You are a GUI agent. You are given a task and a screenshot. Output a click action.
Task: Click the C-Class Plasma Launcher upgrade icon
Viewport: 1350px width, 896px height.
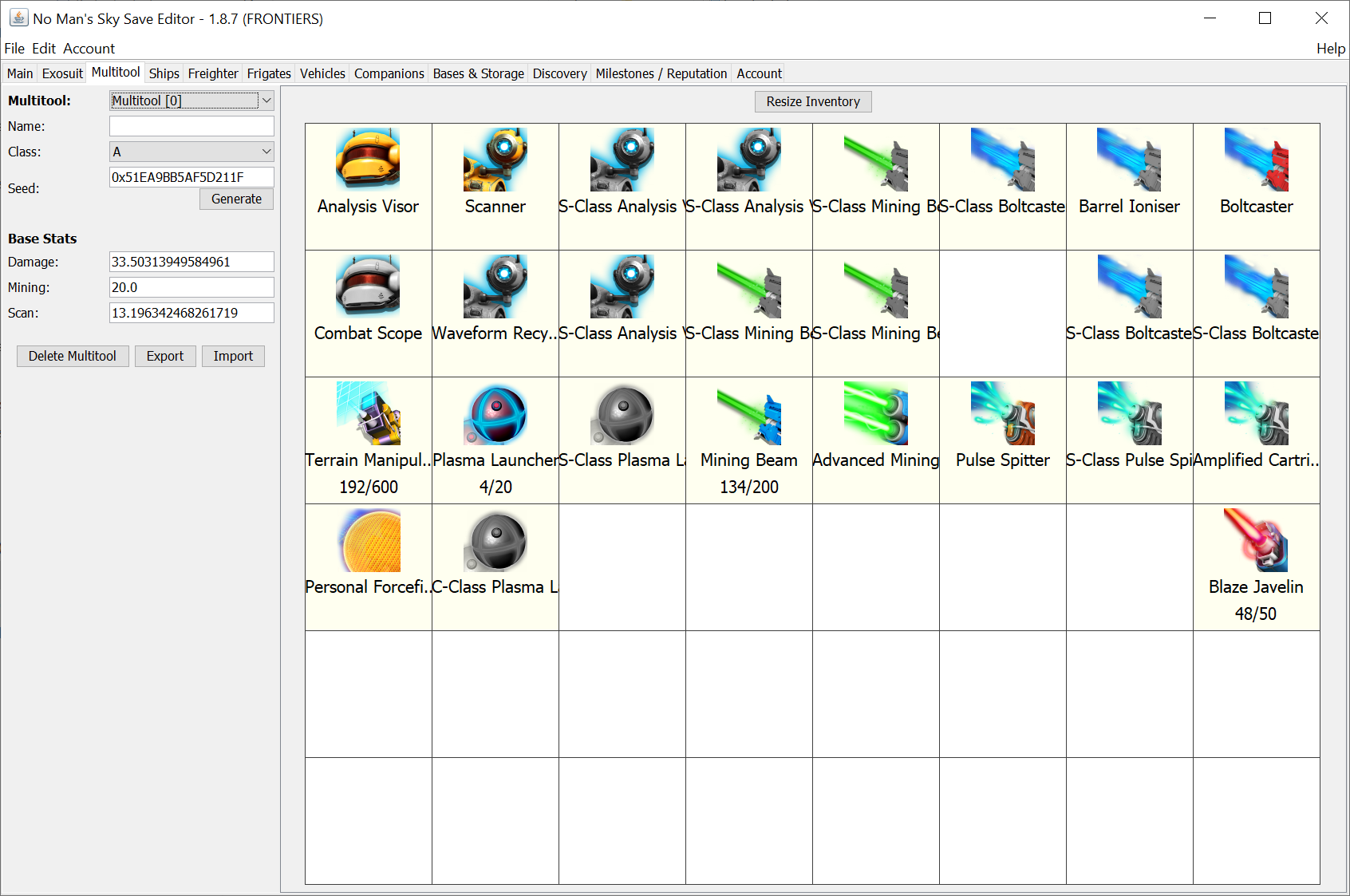point(495,539)
